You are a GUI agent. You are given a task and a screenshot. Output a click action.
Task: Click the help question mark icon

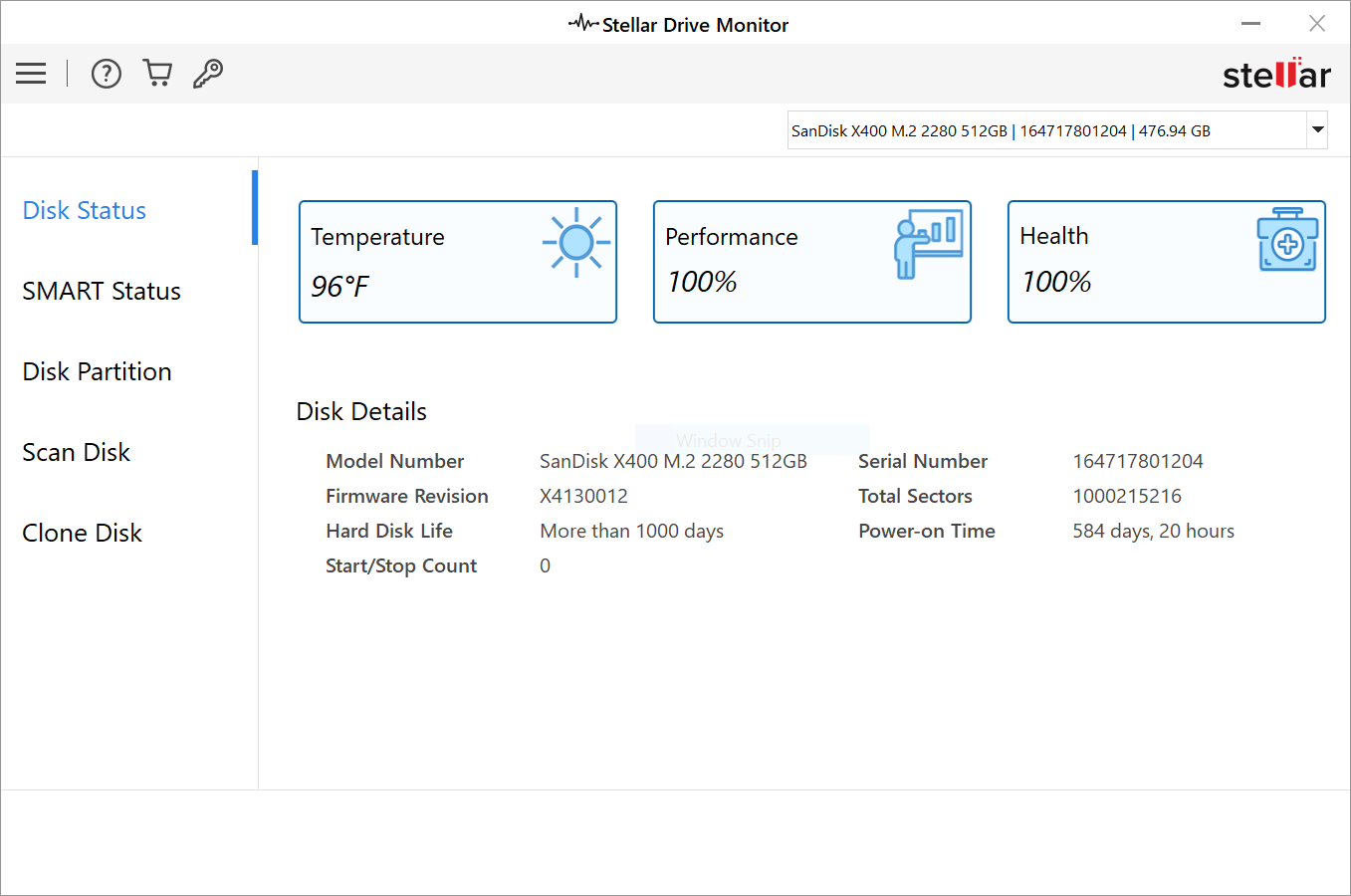106,73
